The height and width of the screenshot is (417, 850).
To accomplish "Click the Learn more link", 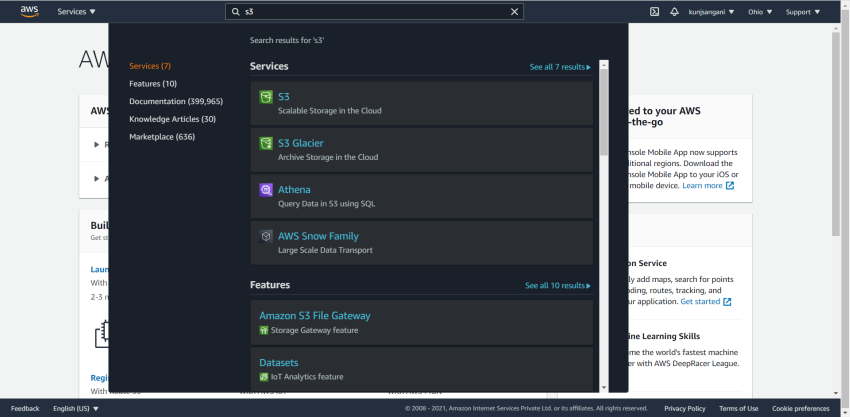I will (702, 185).
